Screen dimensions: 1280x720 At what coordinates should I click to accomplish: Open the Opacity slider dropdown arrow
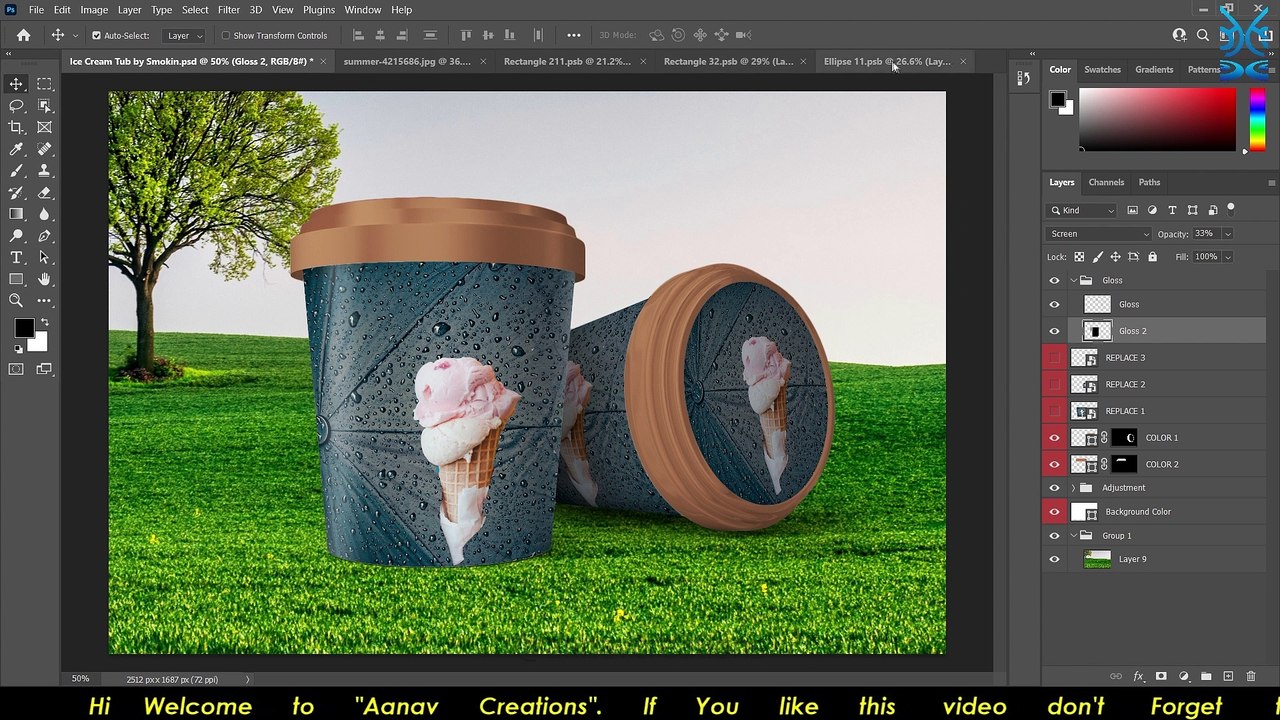point(1227,234)
